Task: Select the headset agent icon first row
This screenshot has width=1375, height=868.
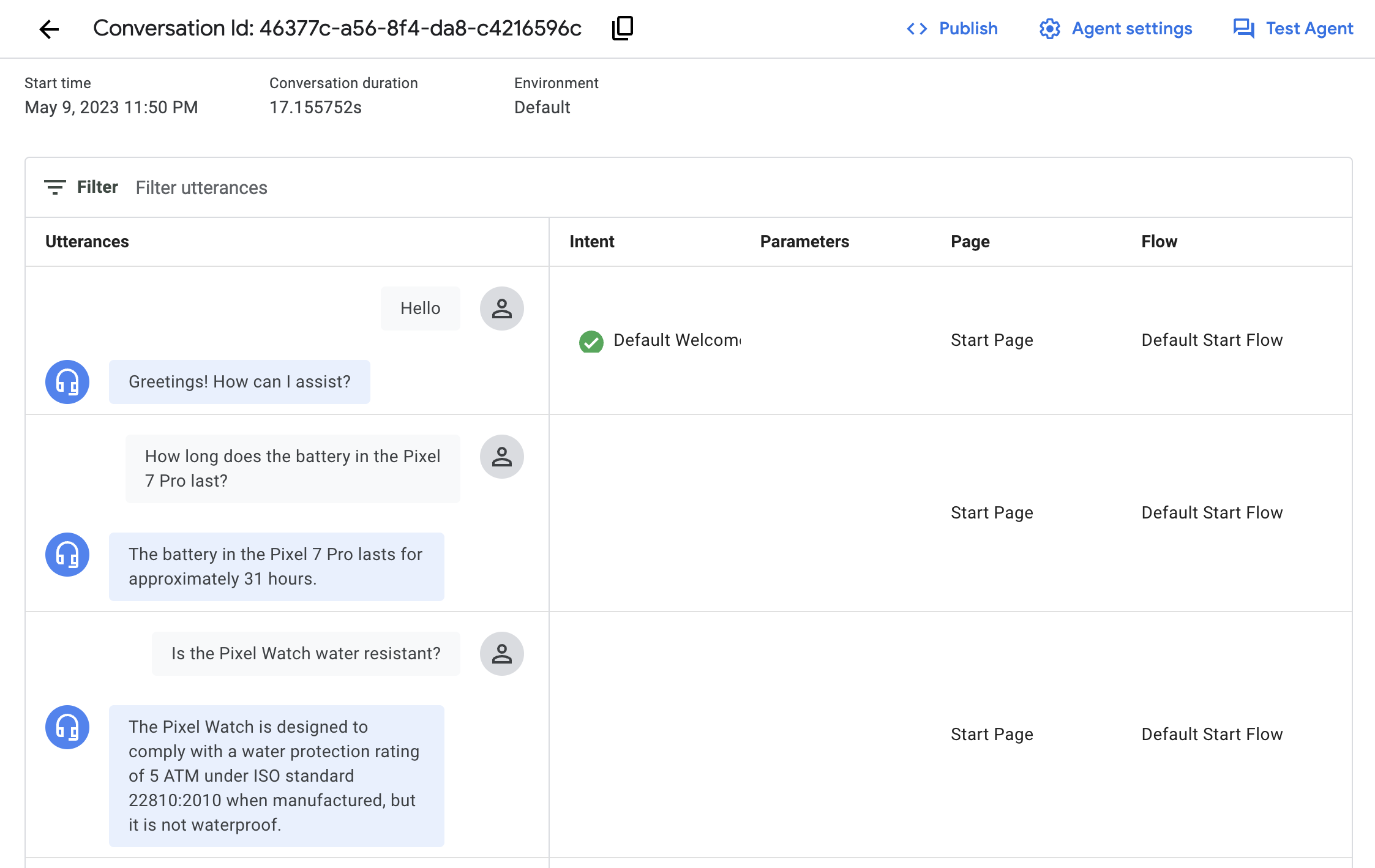Action: tap(67, 382)
